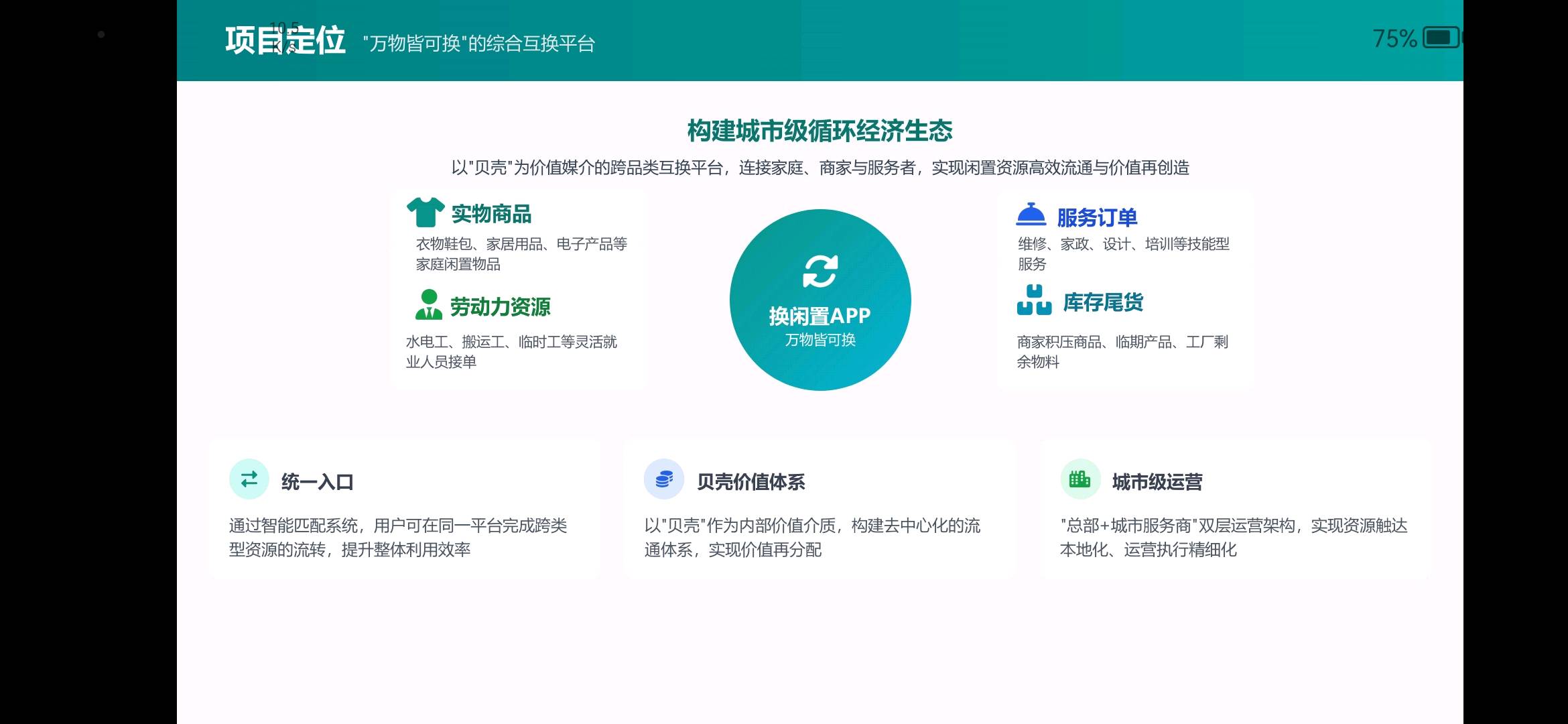Click the coin stack icon for 贝壳价值体系
Screen dimensions: 1568x724
pos(664,479)
